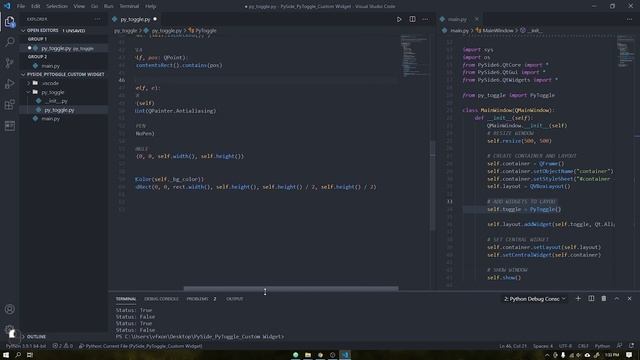Select main.py under Group 2 open editors
640x360 pixels.
point(51,66)
